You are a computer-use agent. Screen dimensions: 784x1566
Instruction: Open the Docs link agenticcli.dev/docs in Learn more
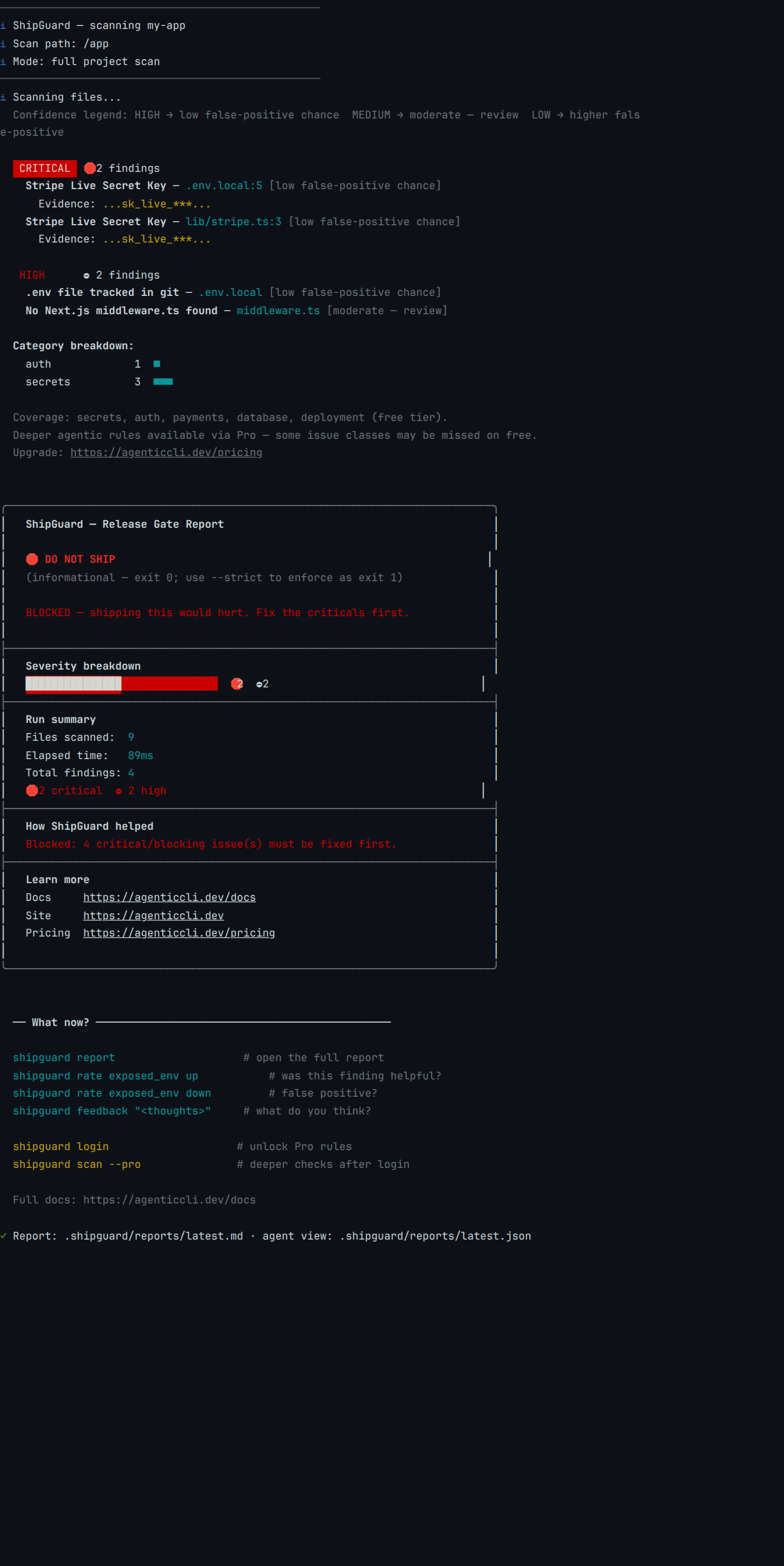click(x=170, y=897)
